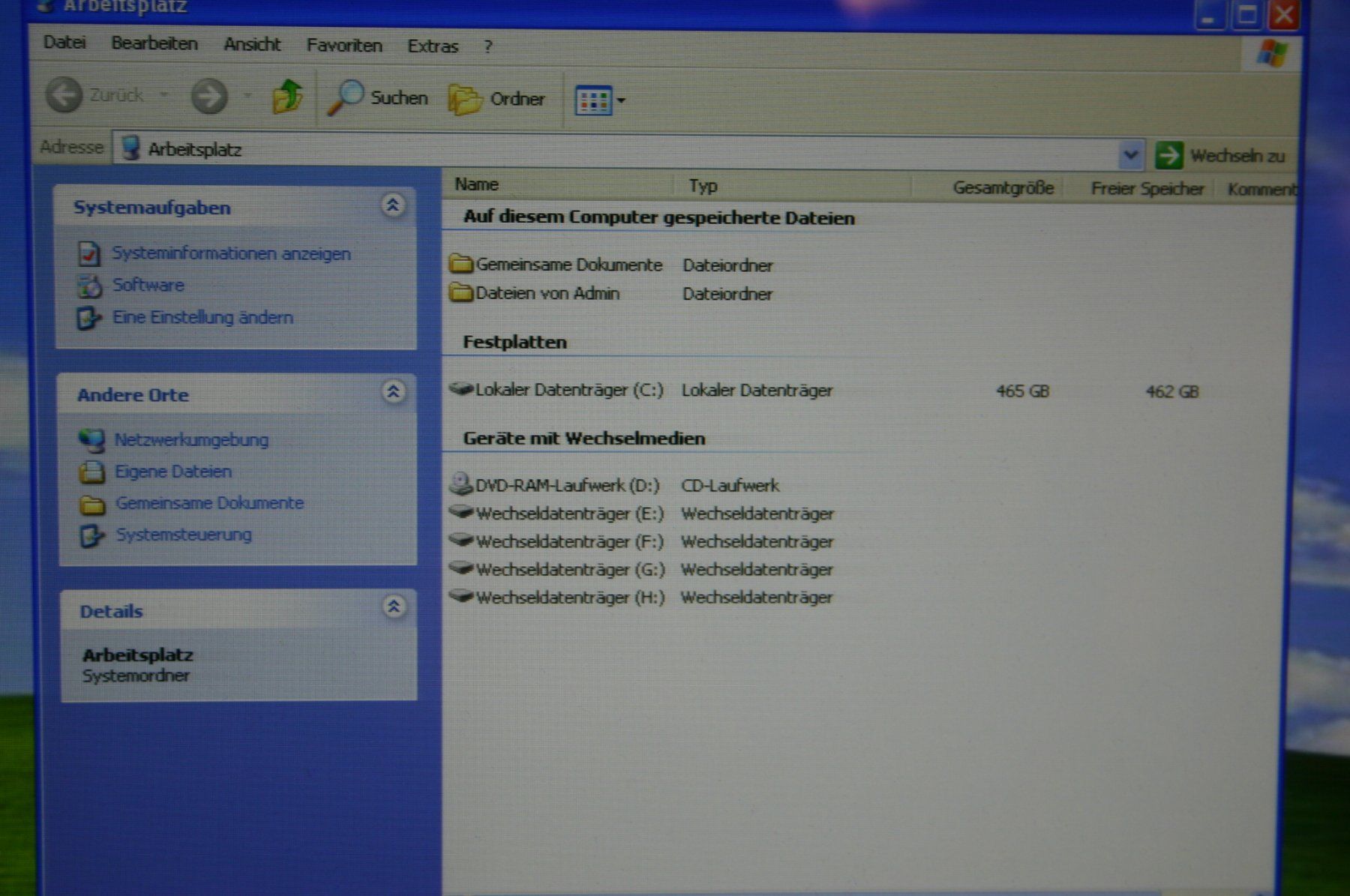The height and width of the screenshot is (896, 1350).
Task: Click the Eigene Dateien folder icon
Action: [92, 472]
